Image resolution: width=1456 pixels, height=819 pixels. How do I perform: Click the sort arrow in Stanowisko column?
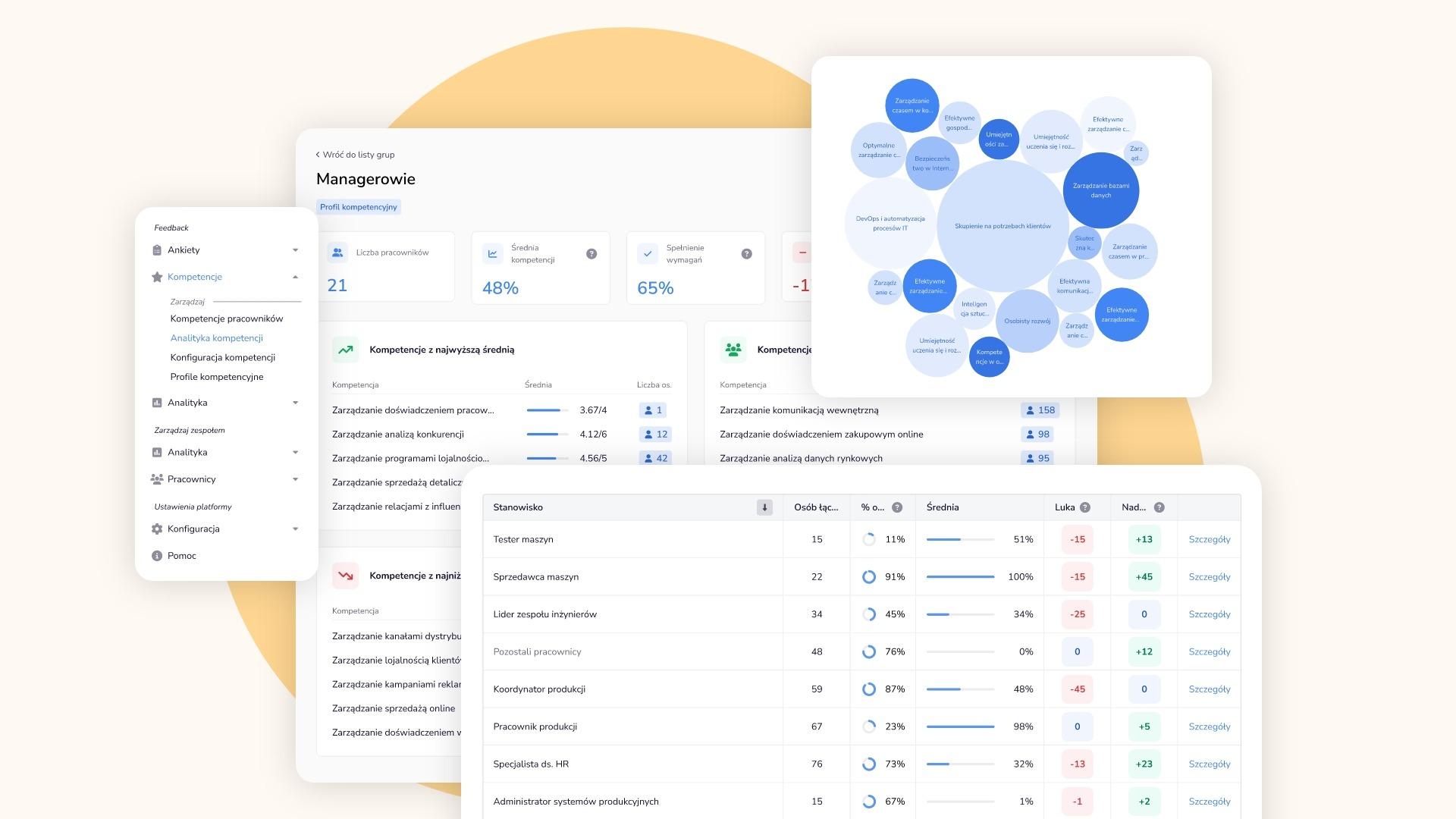[764, 507]
